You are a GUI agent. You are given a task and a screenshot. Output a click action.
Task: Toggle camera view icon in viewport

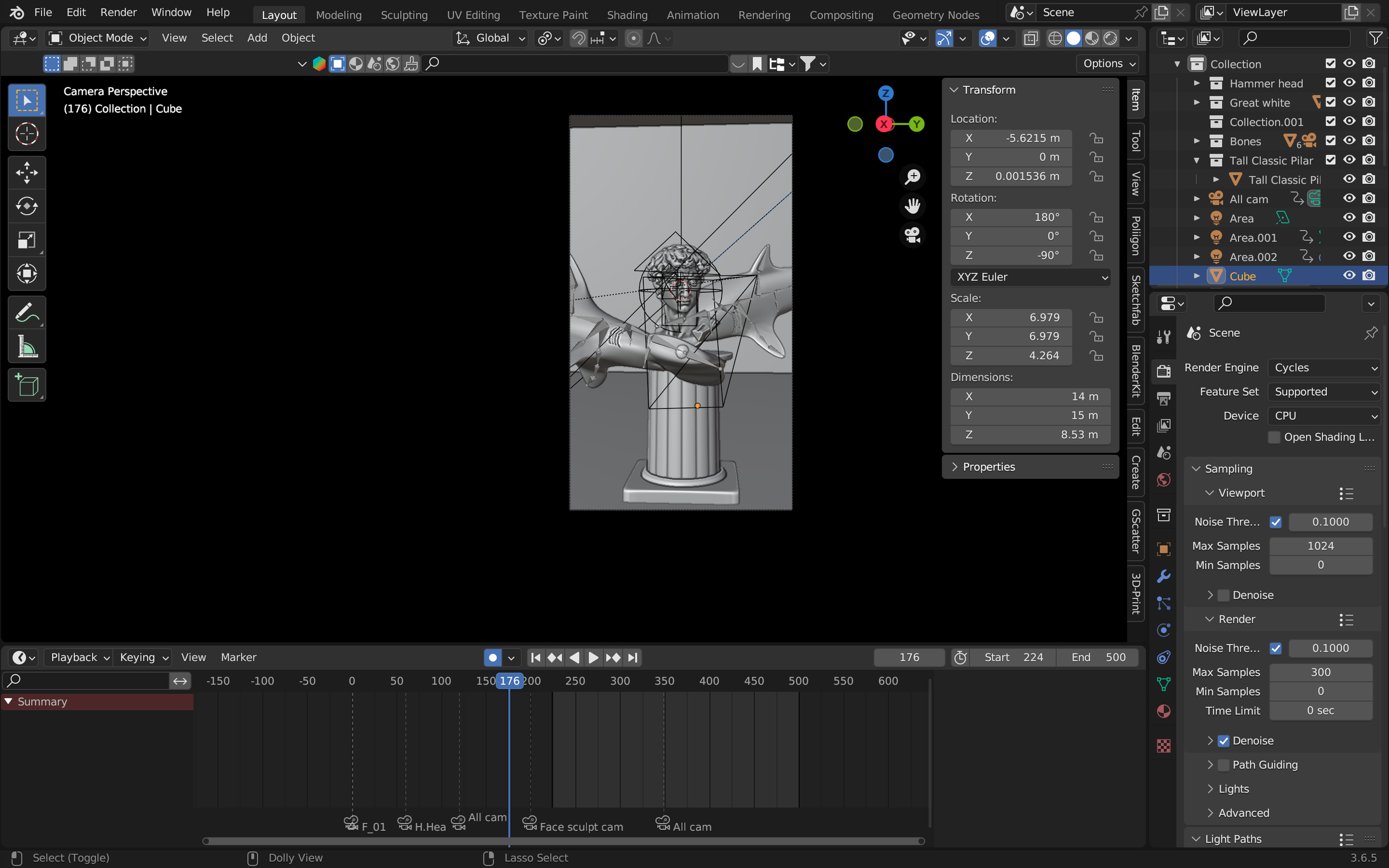pos(912,235)
